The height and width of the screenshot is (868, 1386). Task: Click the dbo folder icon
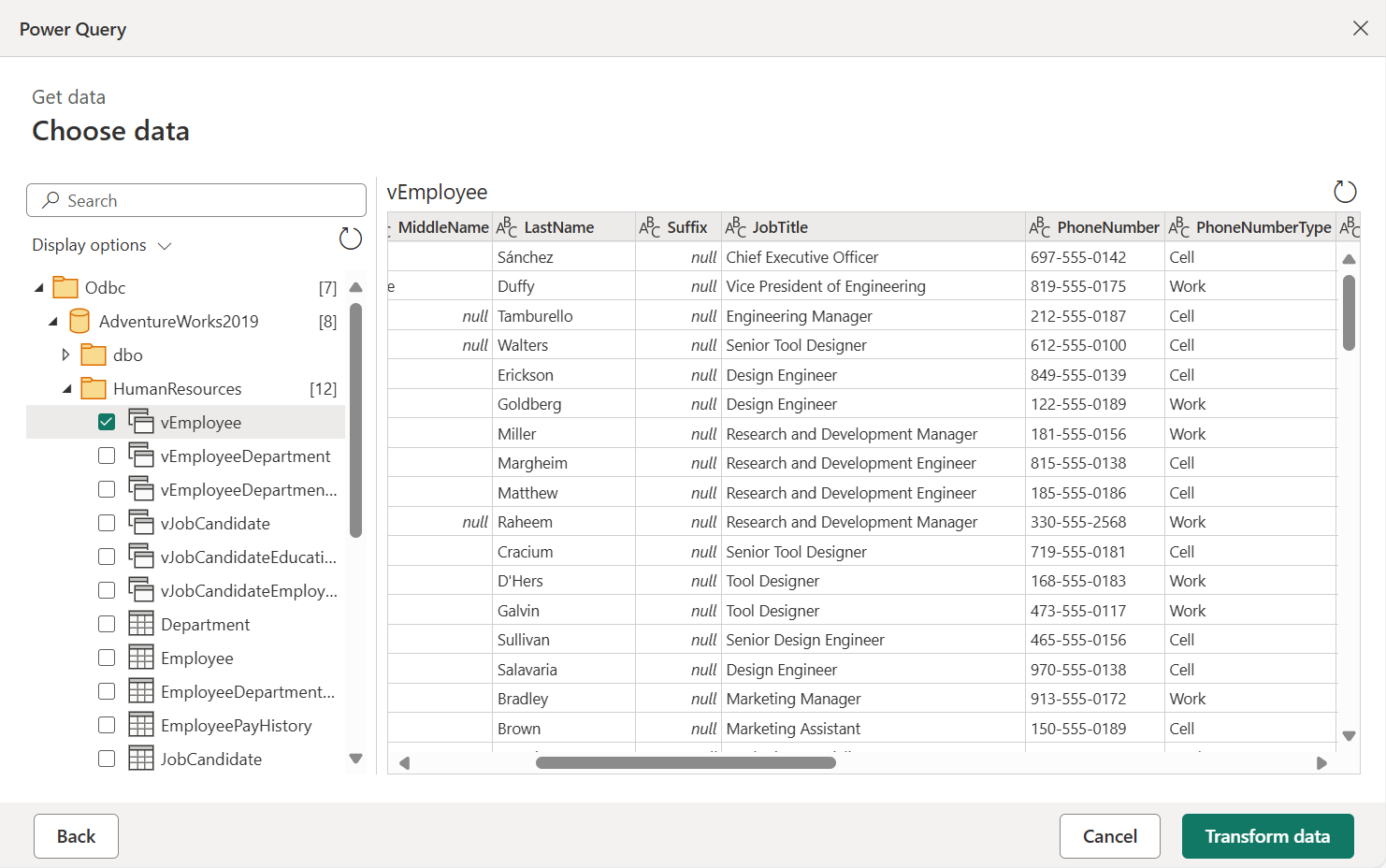(94, 355)
